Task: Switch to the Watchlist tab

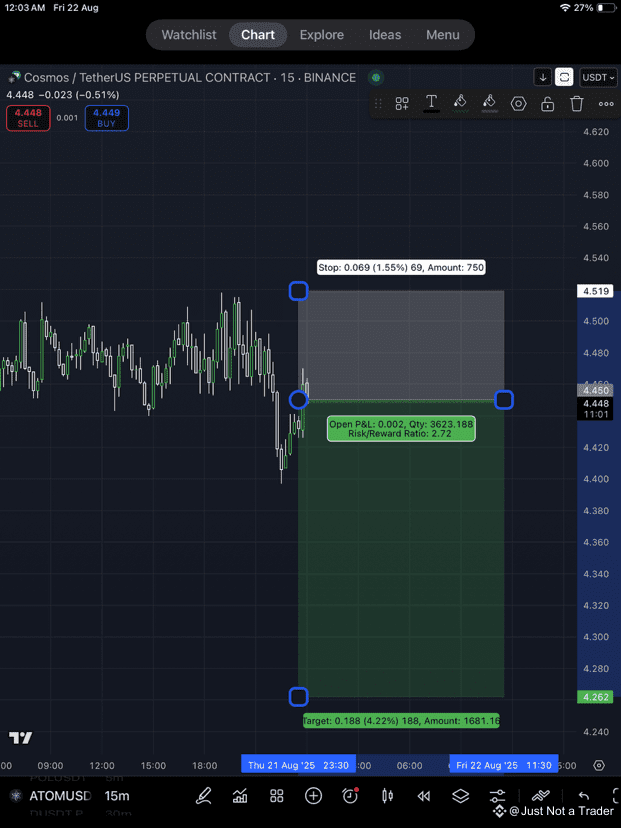Action: click(x=189, y=35)
